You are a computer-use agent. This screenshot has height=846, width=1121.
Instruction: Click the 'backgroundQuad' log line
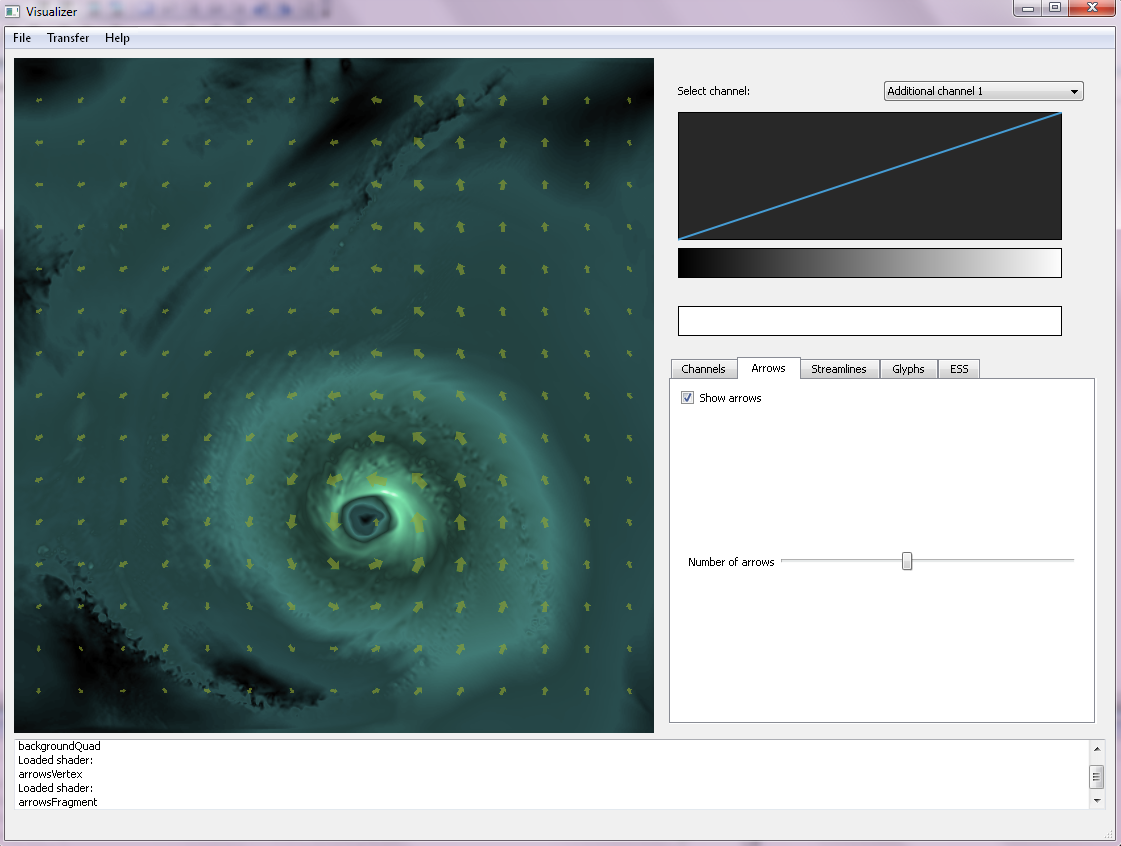(59, 746)
